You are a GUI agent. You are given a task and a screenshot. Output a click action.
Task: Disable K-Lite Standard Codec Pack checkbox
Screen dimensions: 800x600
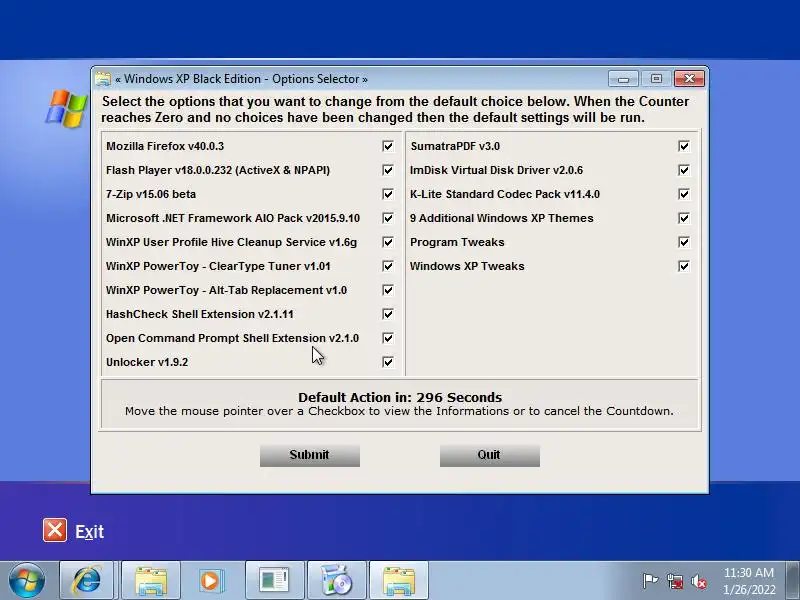point(684,194)
